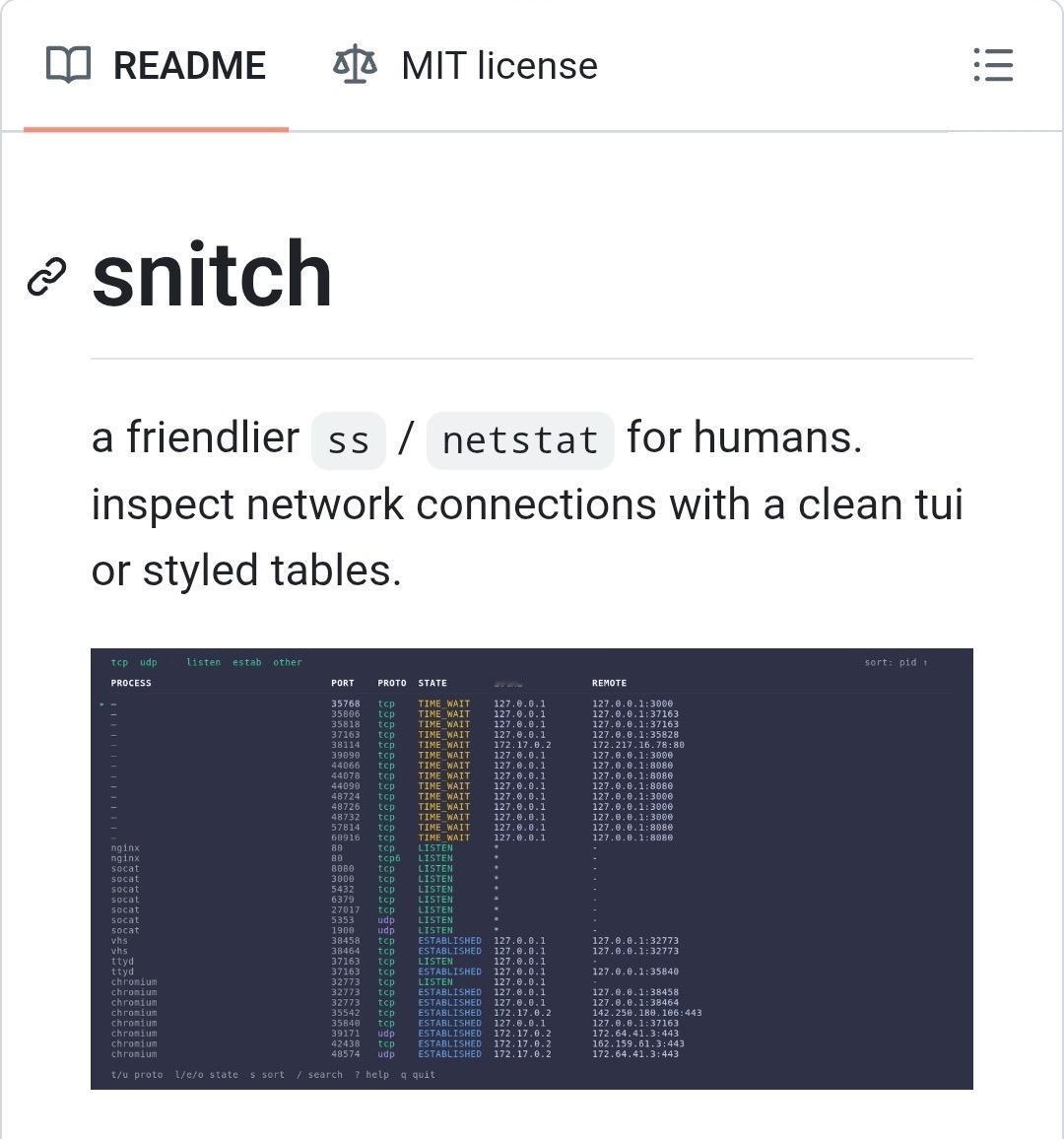Click the 'listen' filter label in screenshot
Image resolution: width=1064 pixels, height=1139 pixels.
(203, 662)
